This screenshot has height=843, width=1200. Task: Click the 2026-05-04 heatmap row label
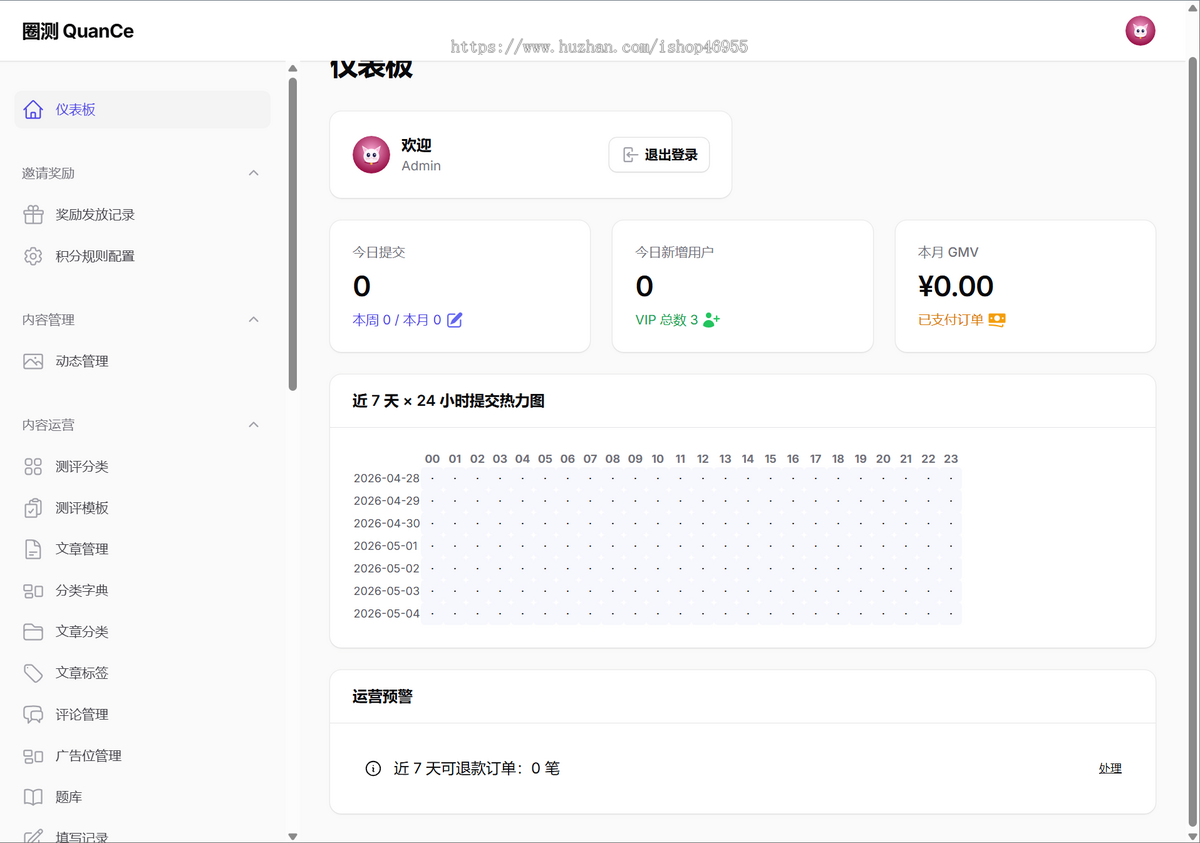click(386, 613)
